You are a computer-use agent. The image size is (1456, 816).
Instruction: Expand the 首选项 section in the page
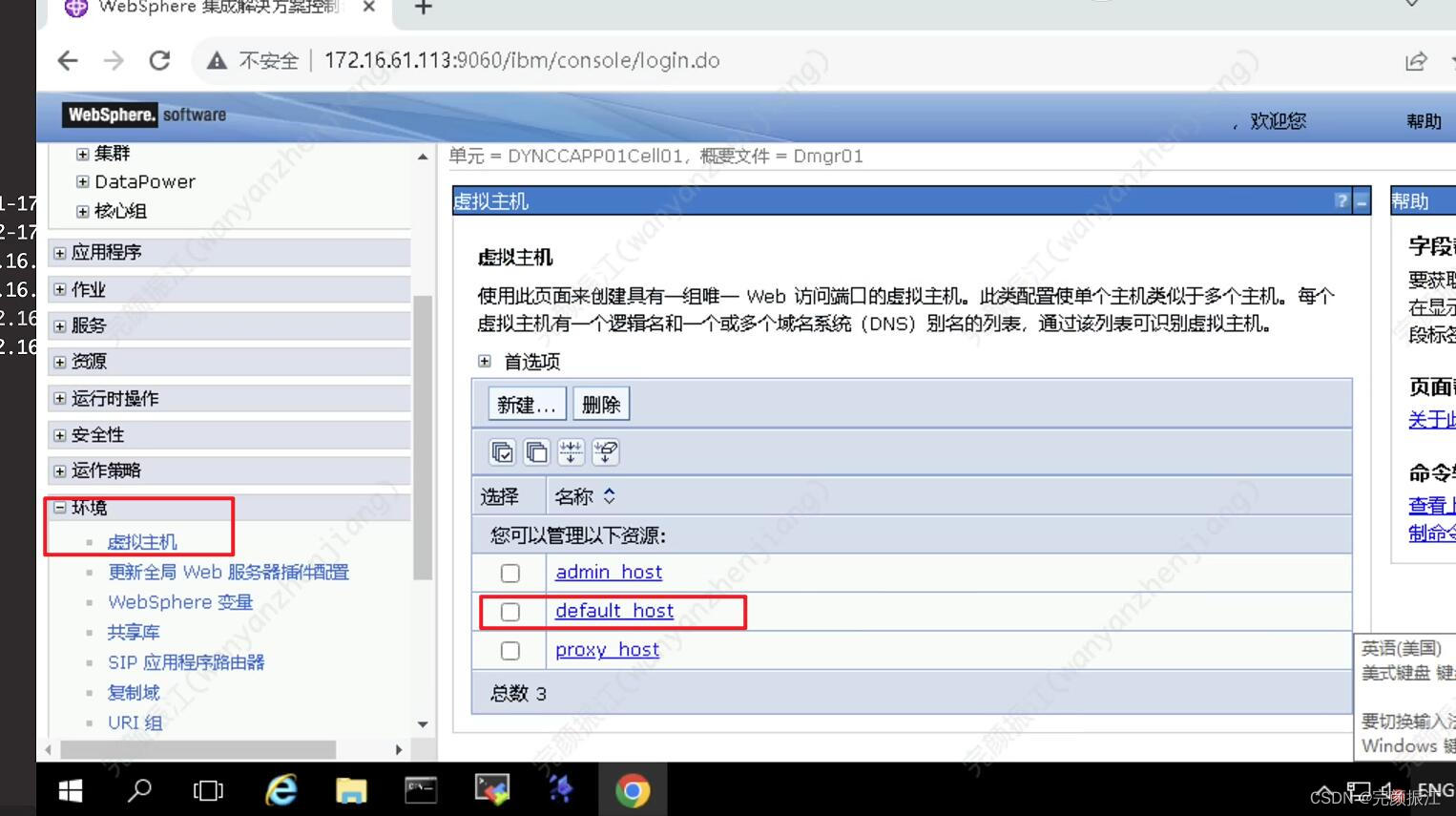(x=484, y=361)
